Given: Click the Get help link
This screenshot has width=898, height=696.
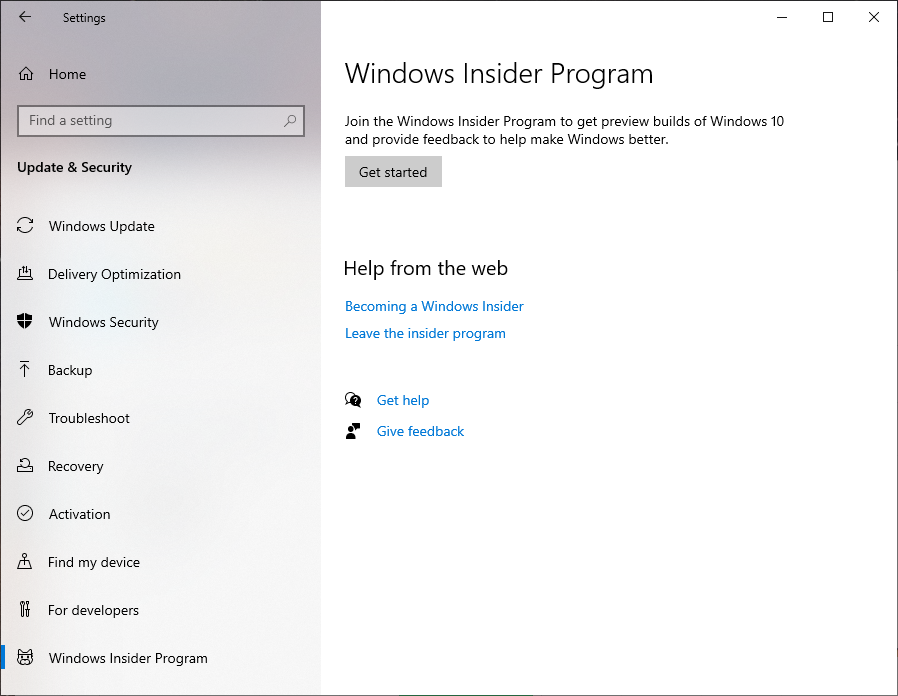Looking at the screenshot, I should point(403,400).
